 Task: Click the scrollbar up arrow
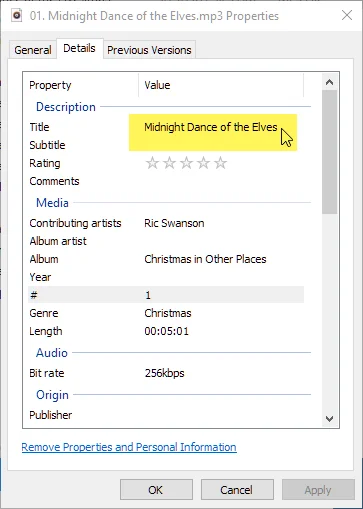[x=329, y=82]
